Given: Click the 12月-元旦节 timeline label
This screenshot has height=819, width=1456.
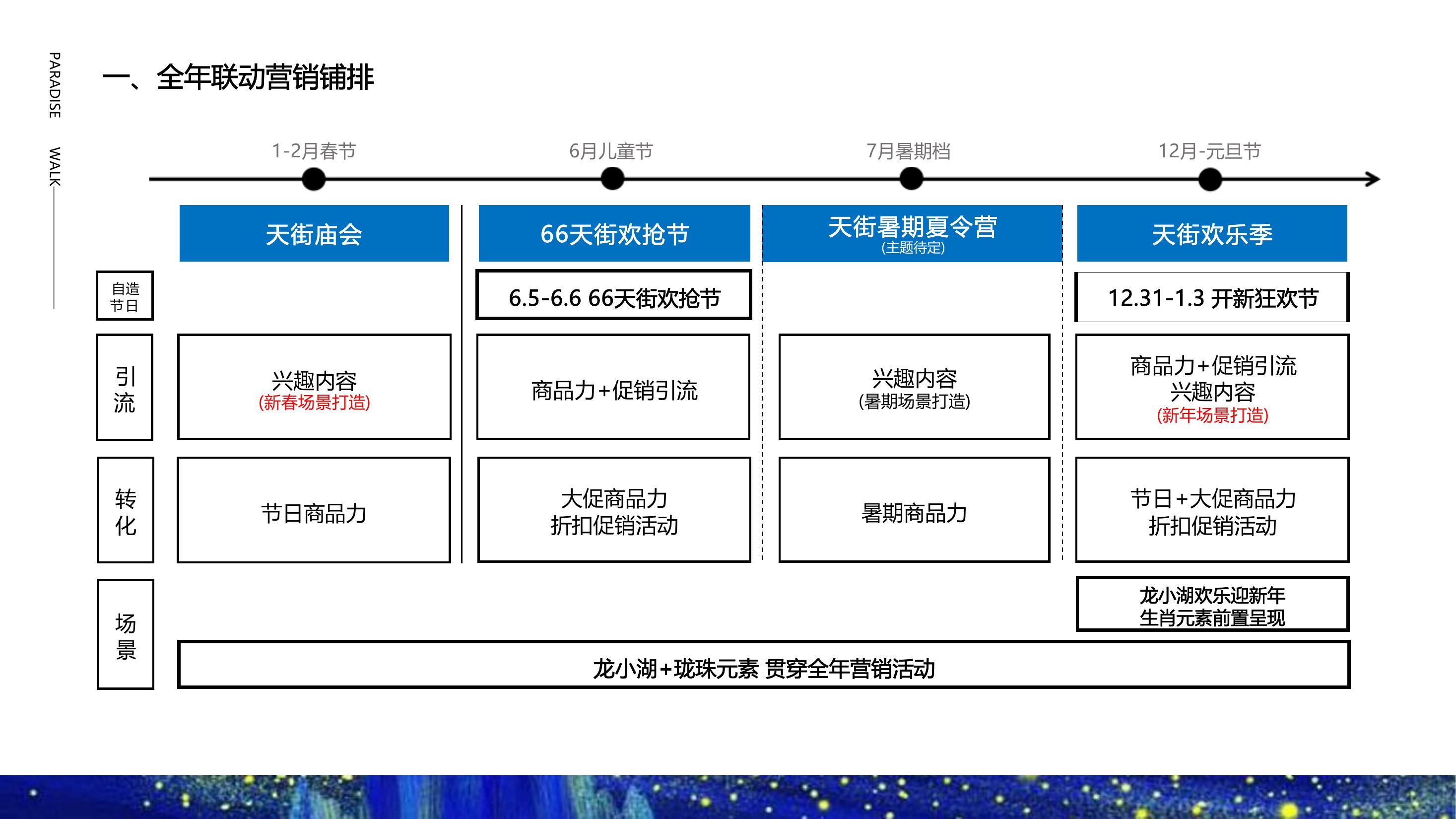Looking at the screenshot, I should (1209, 151).
